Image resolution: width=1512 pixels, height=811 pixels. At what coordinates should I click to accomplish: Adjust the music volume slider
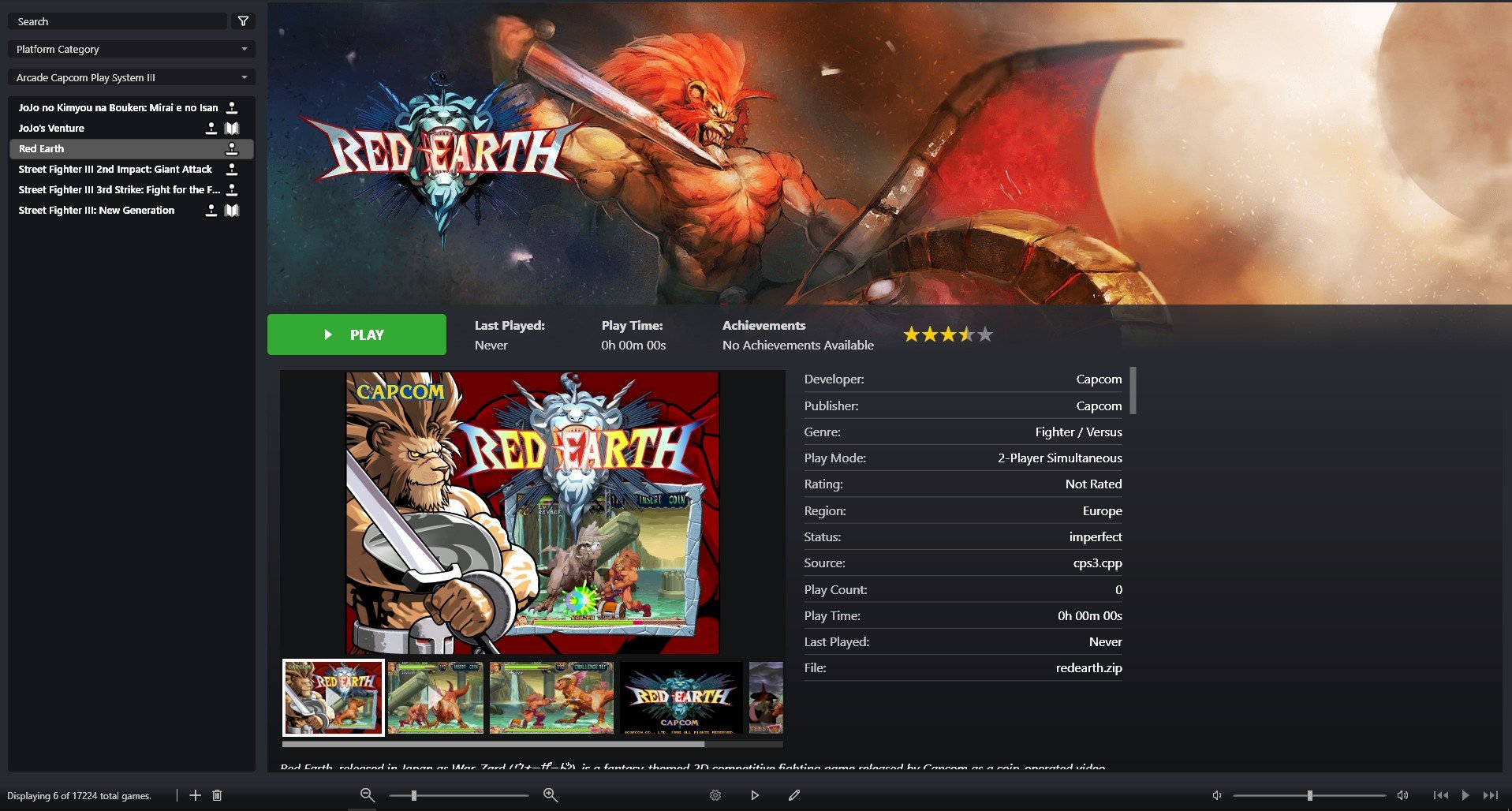pos(1309,795)
